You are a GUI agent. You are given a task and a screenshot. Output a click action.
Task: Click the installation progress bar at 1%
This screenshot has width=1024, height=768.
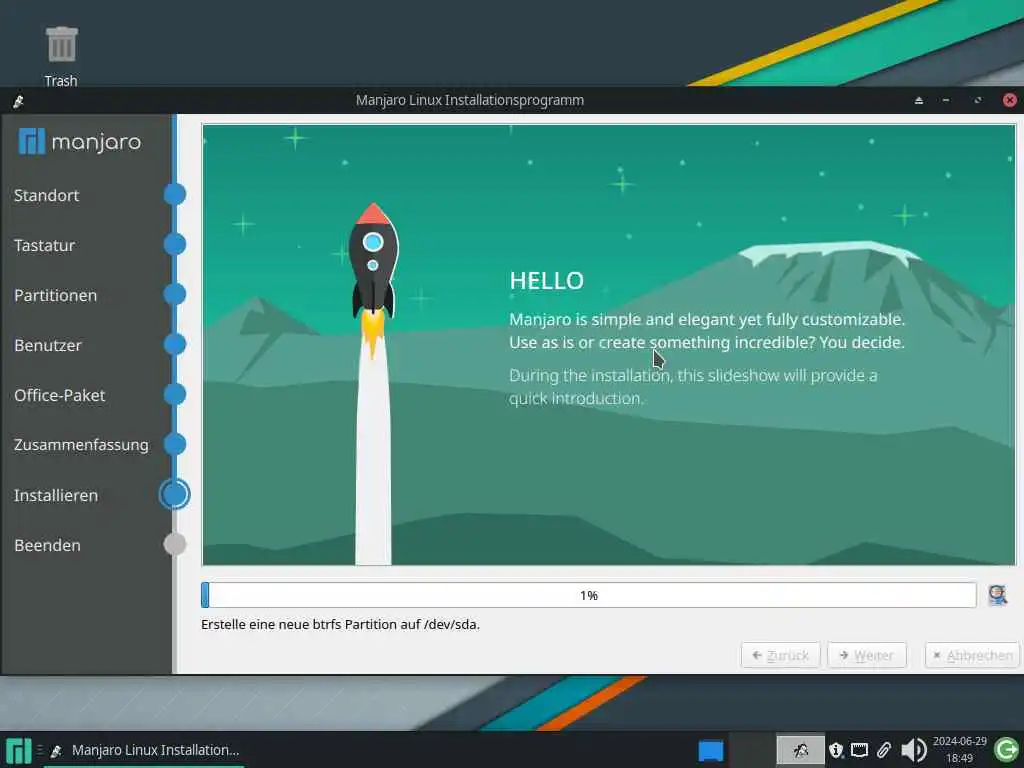coord(588,595)
